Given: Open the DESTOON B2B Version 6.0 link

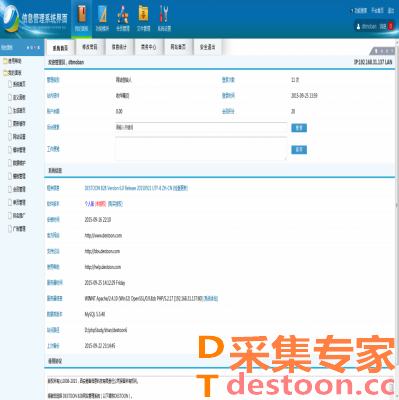Looking at the screenshot, I should pos(128,188).
